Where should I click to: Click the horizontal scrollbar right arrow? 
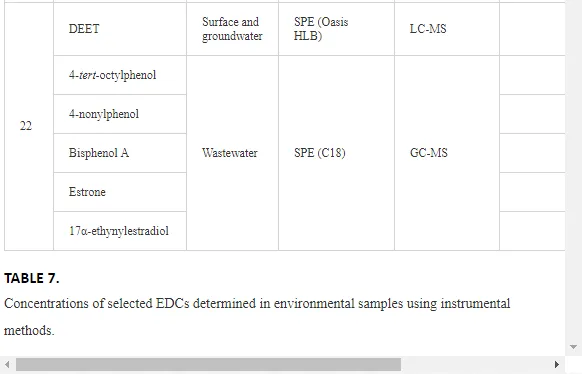(x=556, y=364)
